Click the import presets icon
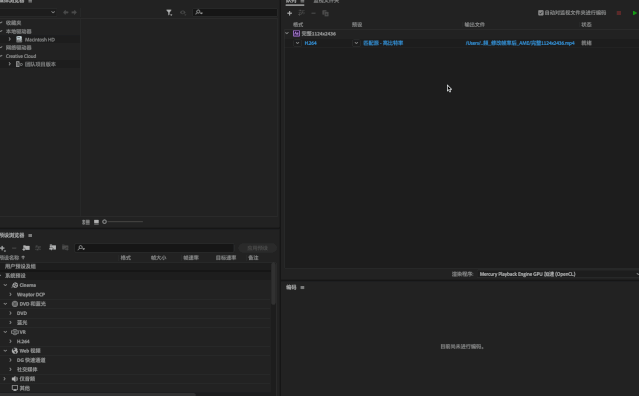This screenshot has width=639, height=396. tap(53, 247)
